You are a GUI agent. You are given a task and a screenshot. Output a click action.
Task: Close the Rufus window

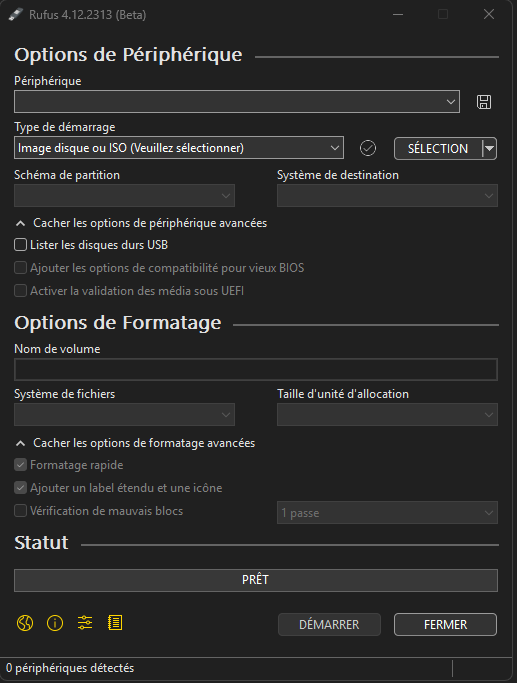point(489,14)
